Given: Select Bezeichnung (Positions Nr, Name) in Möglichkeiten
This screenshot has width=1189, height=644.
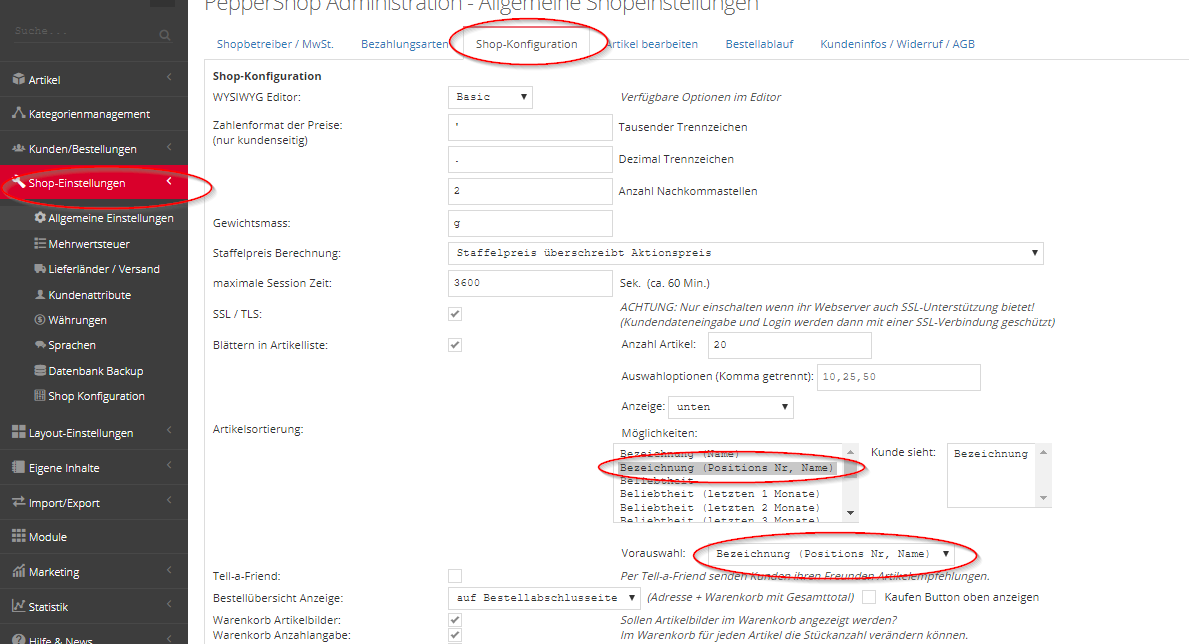Looking at the screenshot, I should click(726, 468).
